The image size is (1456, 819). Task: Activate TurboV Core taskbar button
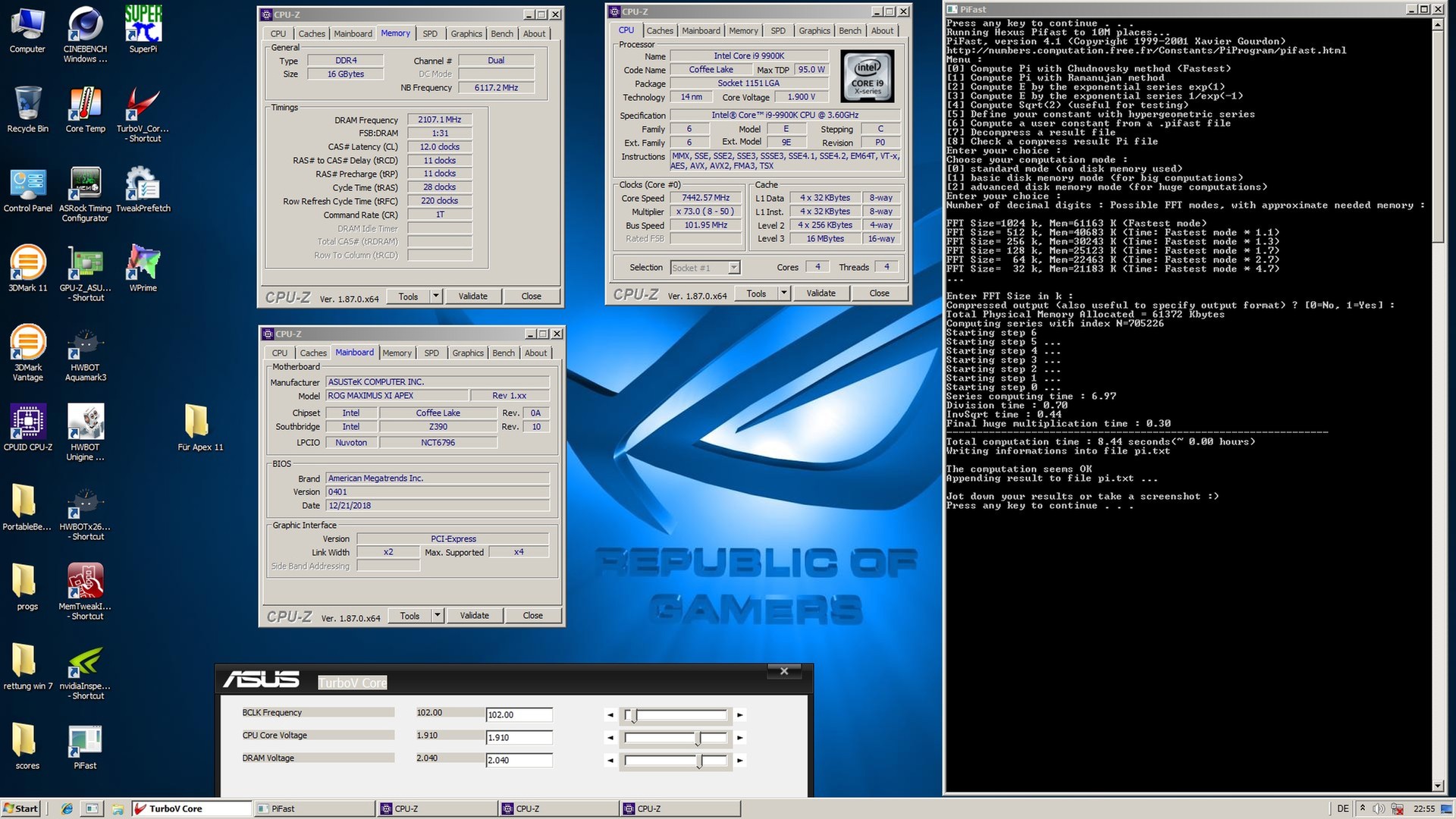[192, 808]
